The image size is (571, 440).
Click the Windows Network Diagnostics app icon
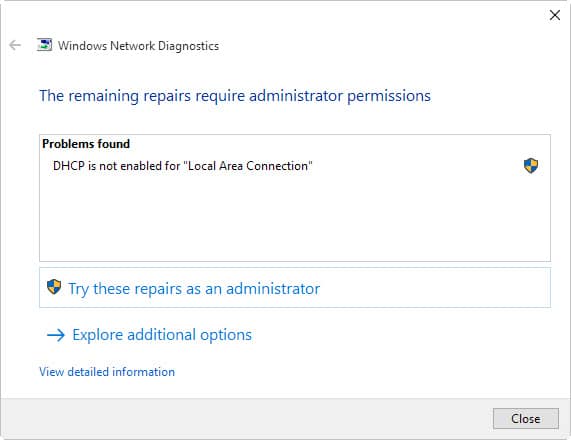pos(44,45)
